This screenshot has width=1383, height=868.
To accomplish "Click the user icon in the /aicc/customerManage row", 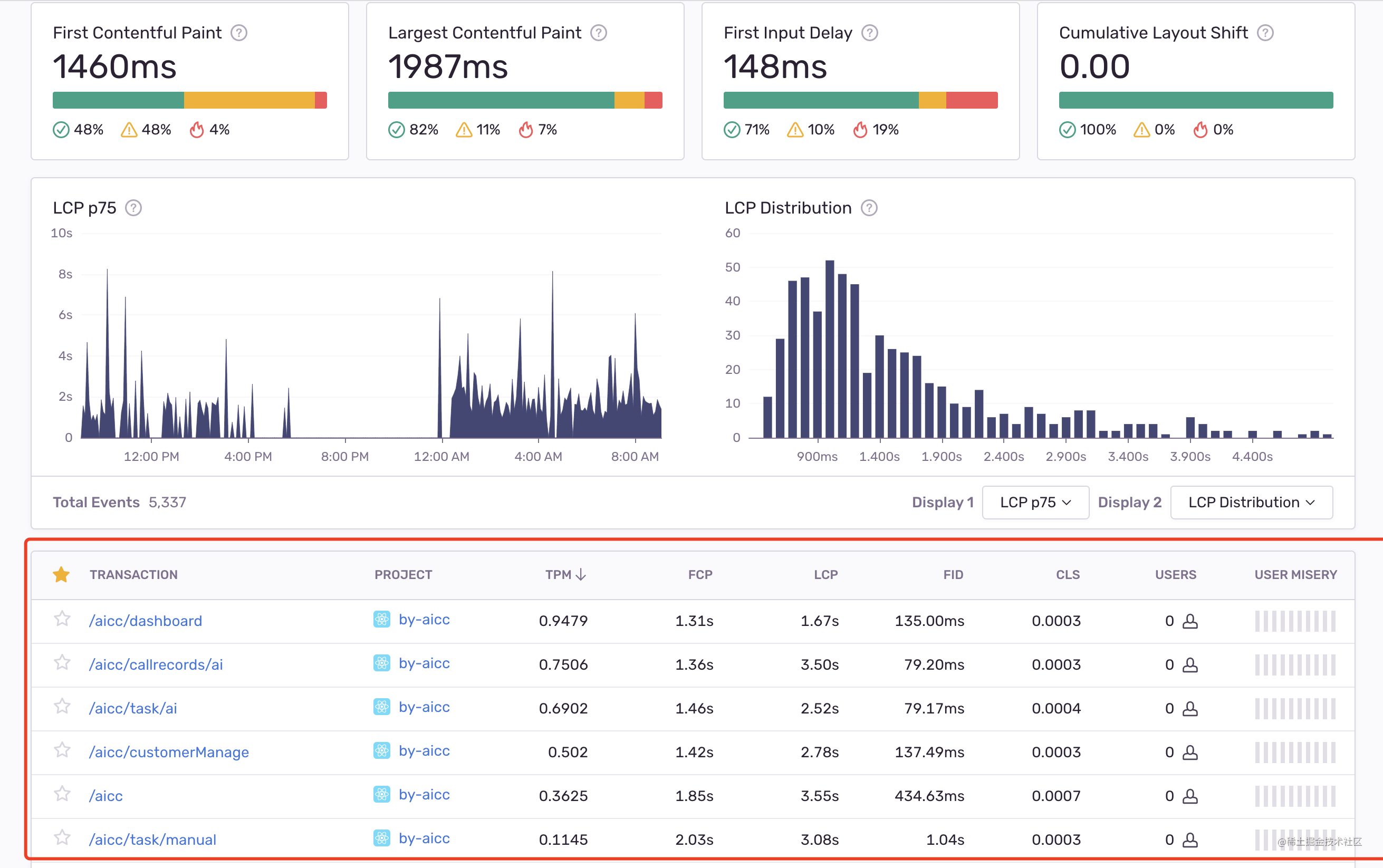I will pos(1190,752).
